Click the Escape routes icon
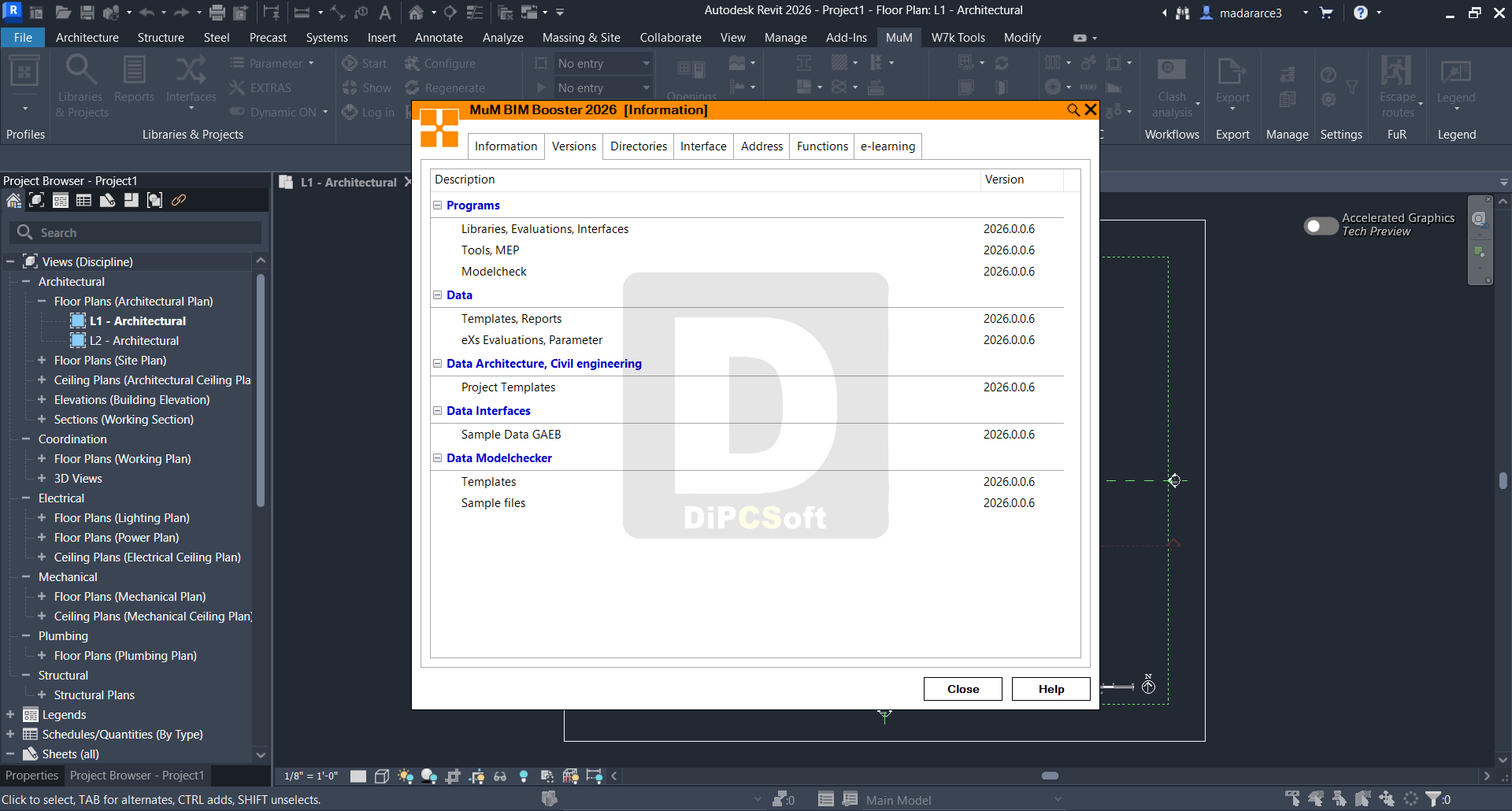The image size is (1512, 811). (1396, 70)
